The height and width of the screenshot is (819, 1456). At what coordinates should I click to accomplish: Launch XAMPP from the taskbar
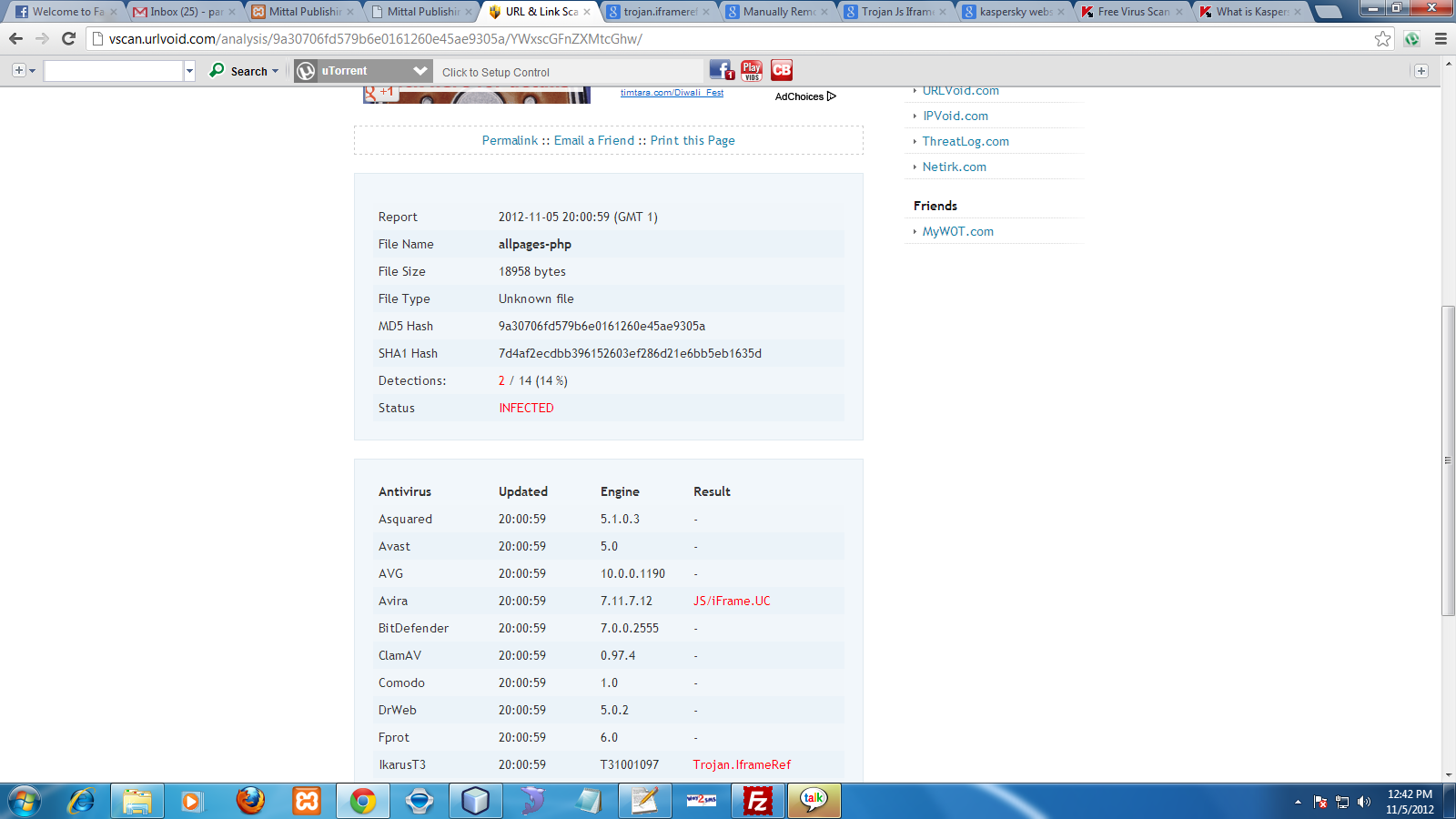[307, 801]
